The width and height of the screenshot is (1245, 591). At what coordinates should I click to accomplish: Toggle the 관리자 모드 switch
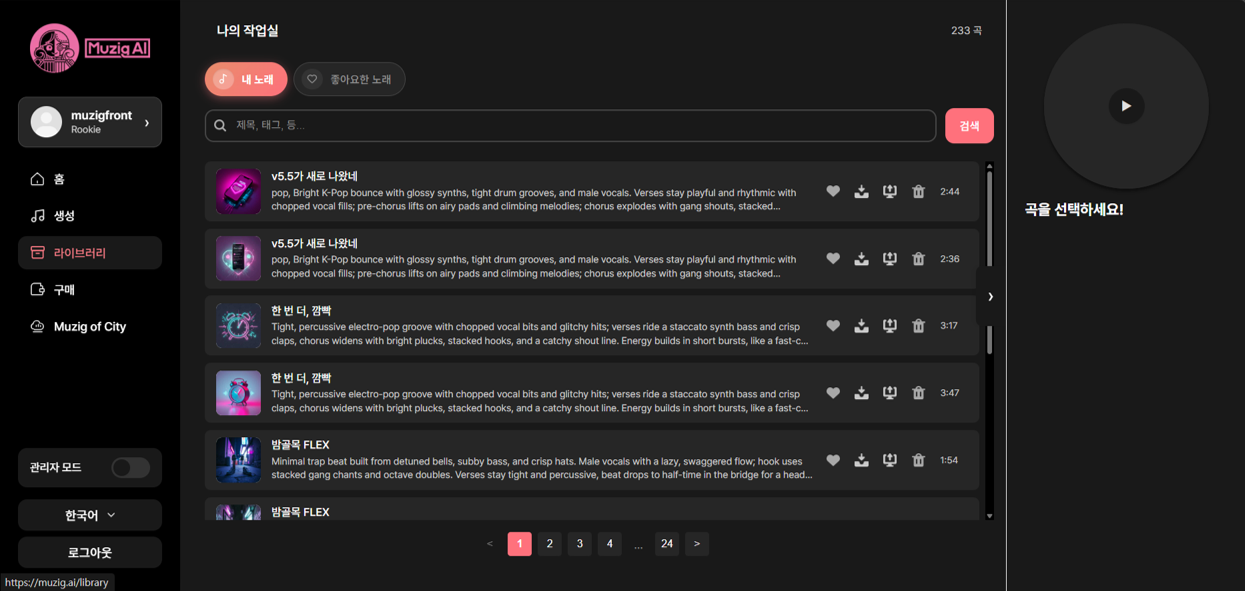130,467
